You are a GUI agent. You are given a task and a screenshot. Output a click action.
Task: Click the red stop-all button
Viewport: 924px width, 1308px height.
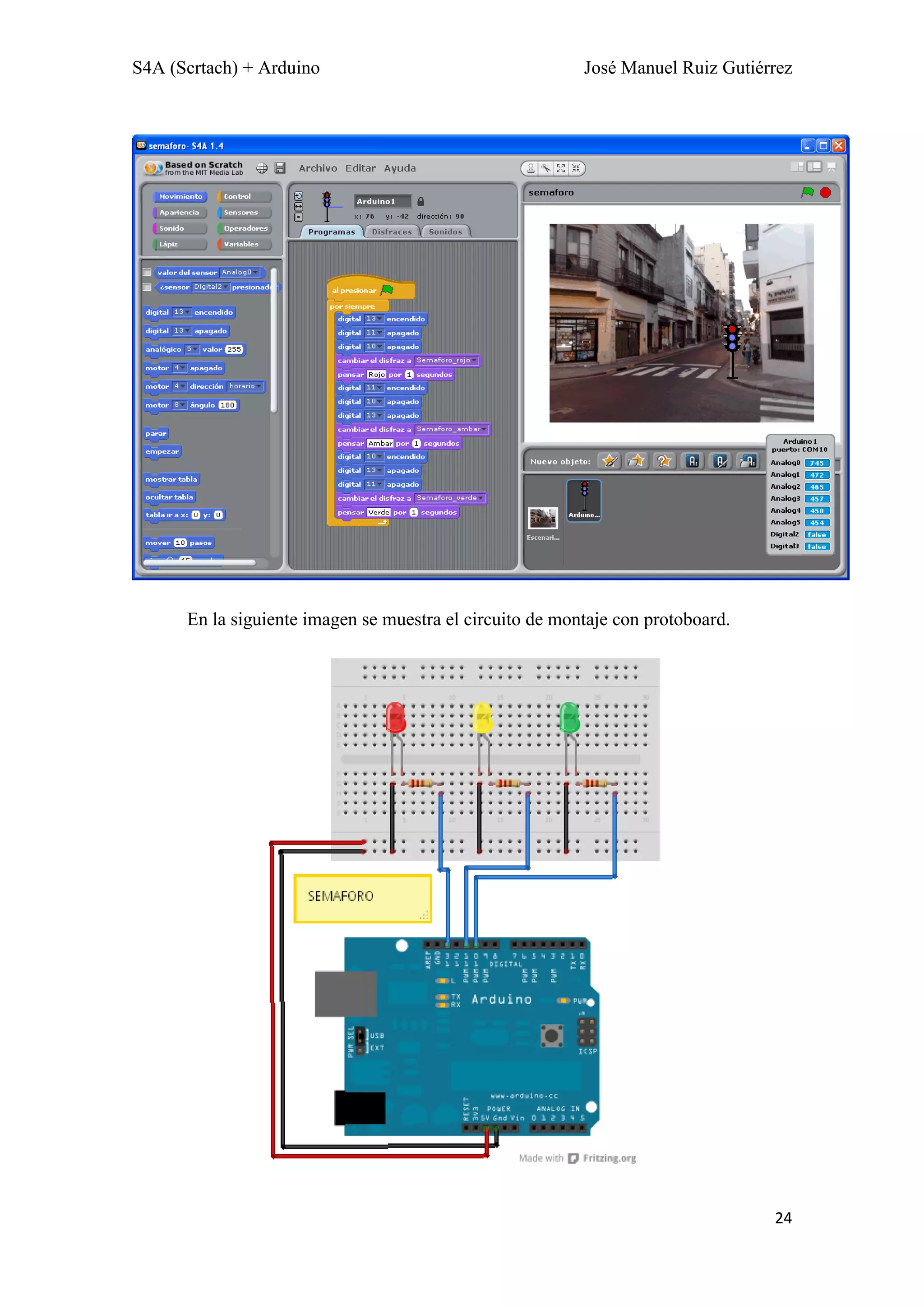(826, 193)
